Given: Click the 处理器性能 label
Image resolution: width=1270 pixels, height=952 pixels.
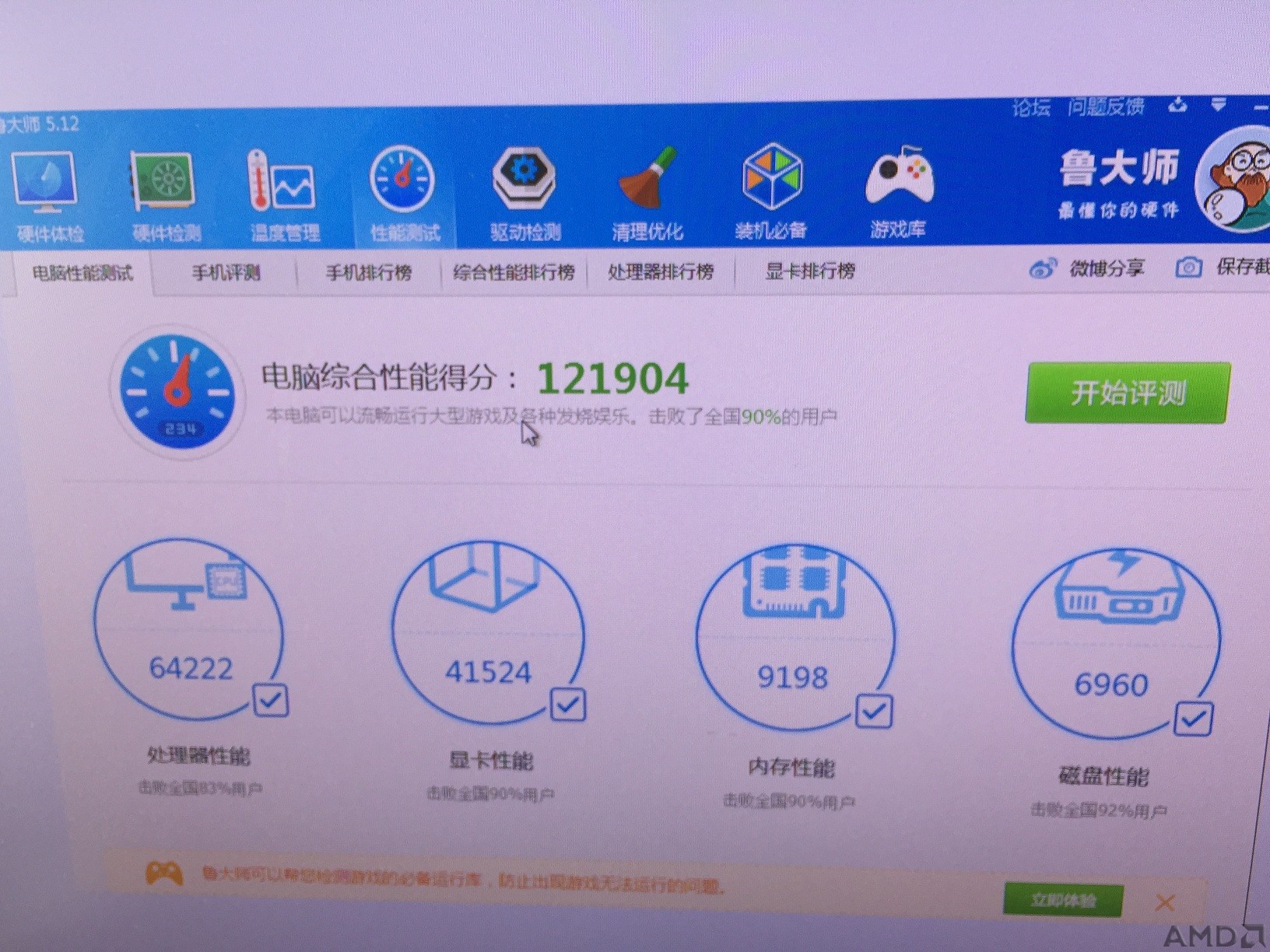Looking at the screenshot, I should [199, 755].
